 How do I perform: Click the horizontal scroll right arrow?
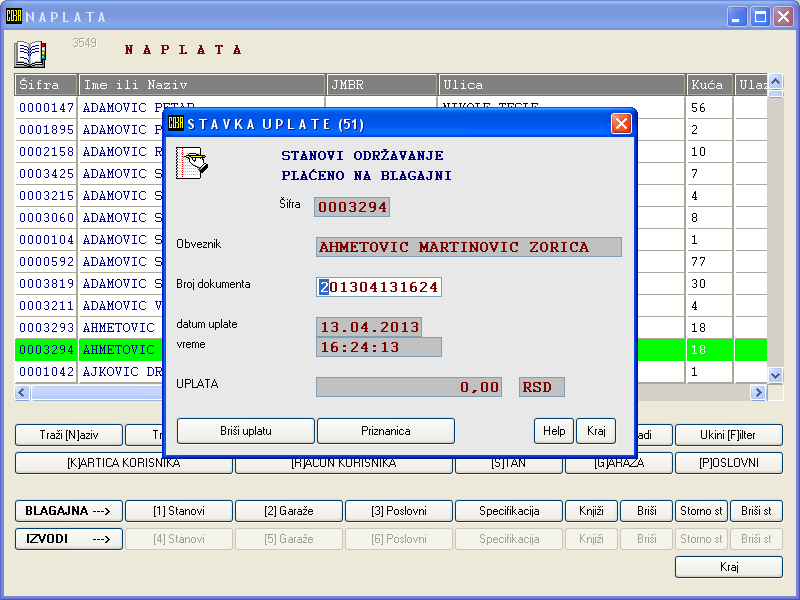click(758, 393)
